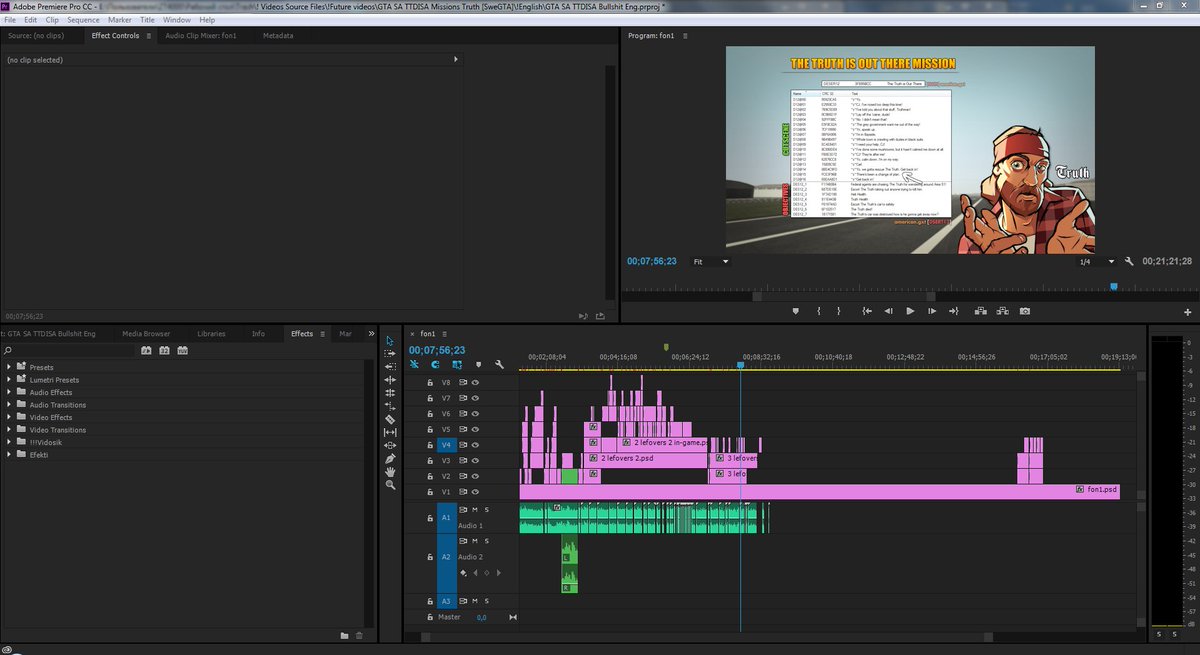Image resolution: width=1200 pixels, height=655 pixels.
Task: Expand the Audio Transitions folder
Action: click(9, 405)
